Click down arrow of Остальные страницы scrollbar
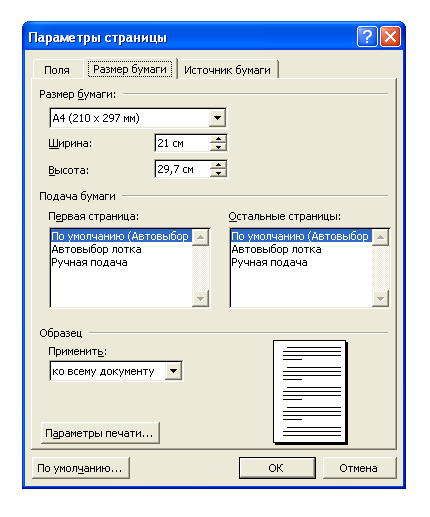 pyautogui.click(x=381, y=298)
